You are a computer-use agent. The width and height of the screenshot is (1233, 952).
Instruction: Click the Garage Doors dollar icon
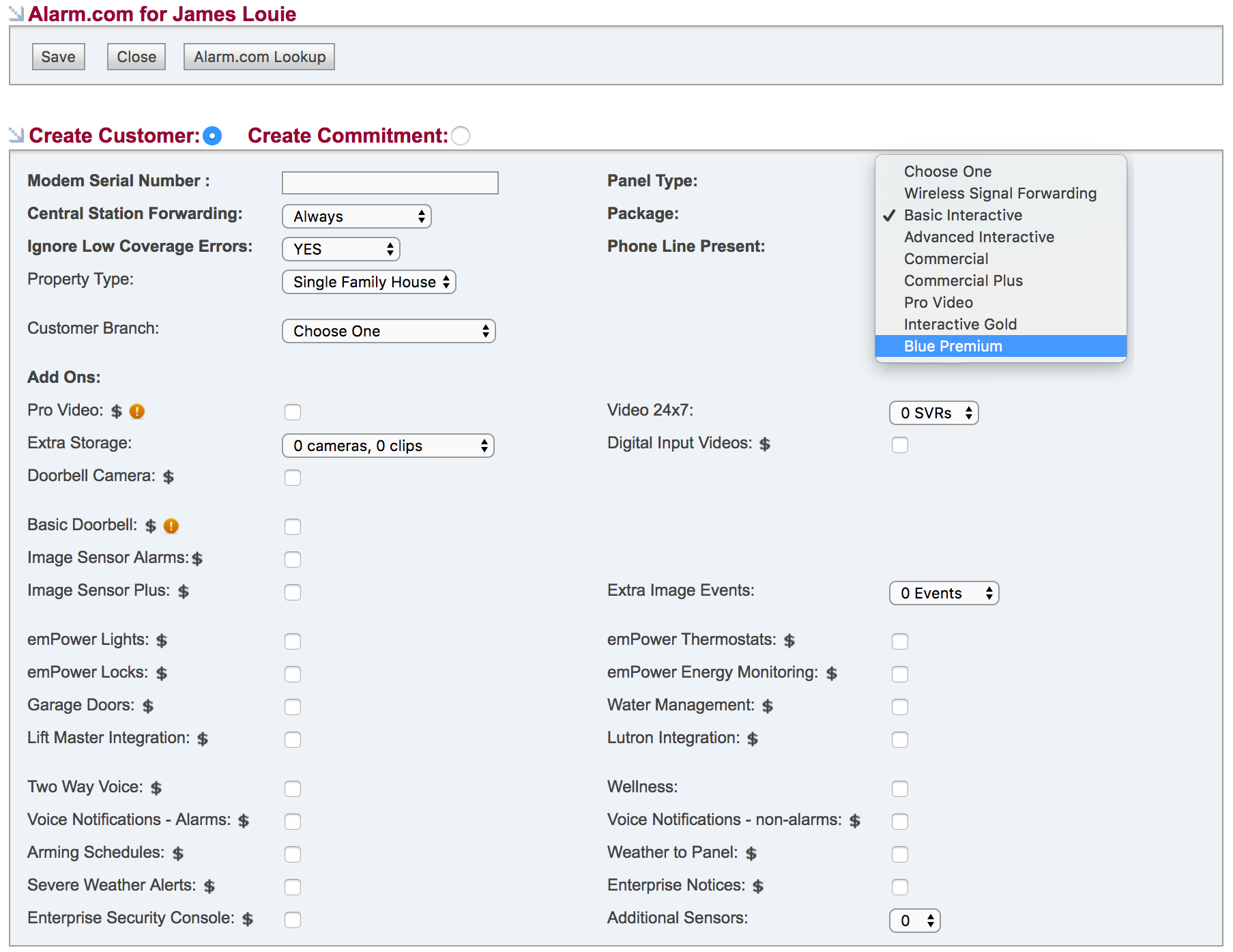(148, 706)
